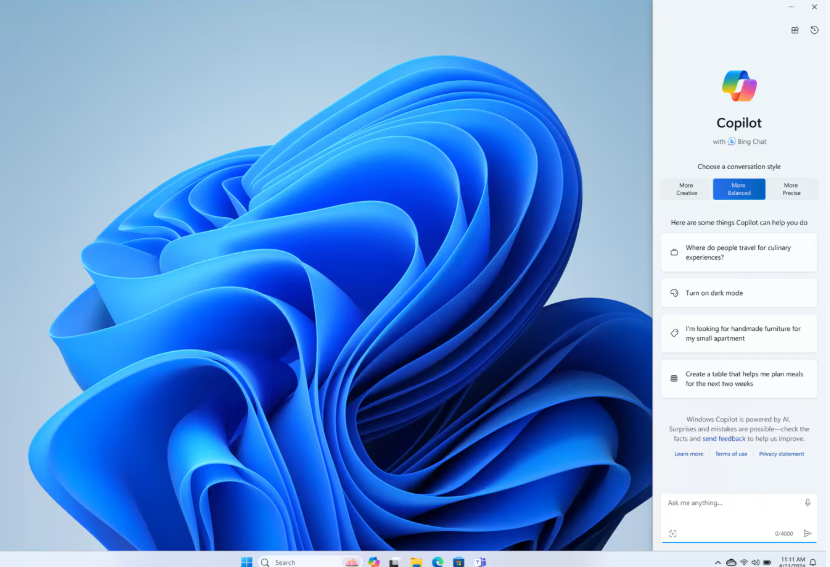The image size is (830, 567).
Task: Click the Copilot icon in the taskbar
Action: point(374,562)
